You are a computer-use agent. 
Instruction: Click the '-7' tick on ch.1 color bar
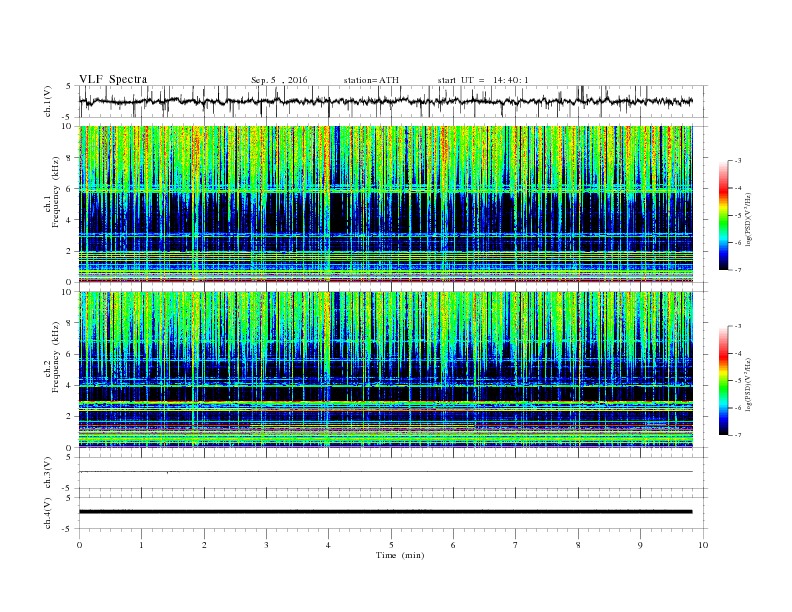[737, 270]
